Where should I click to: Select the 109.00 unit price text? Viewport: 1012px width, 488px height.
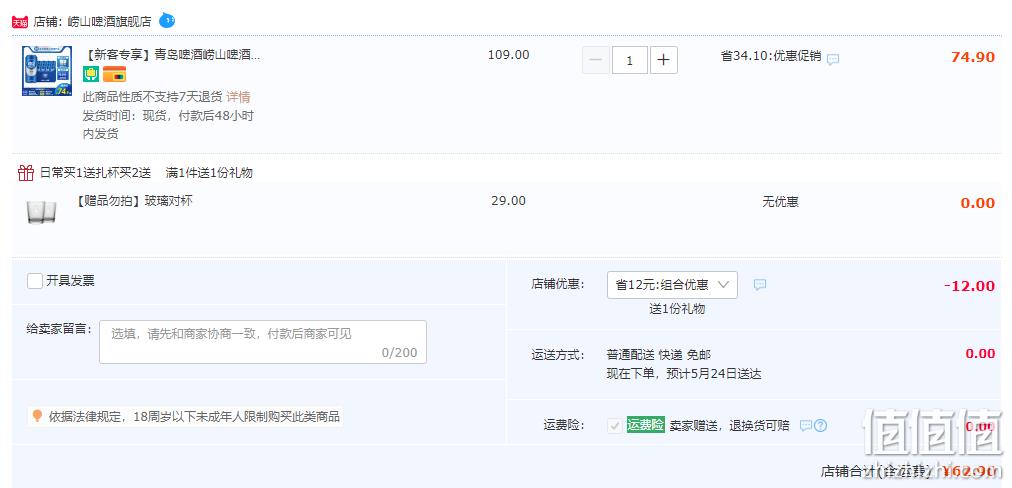[x=509, y=55]
